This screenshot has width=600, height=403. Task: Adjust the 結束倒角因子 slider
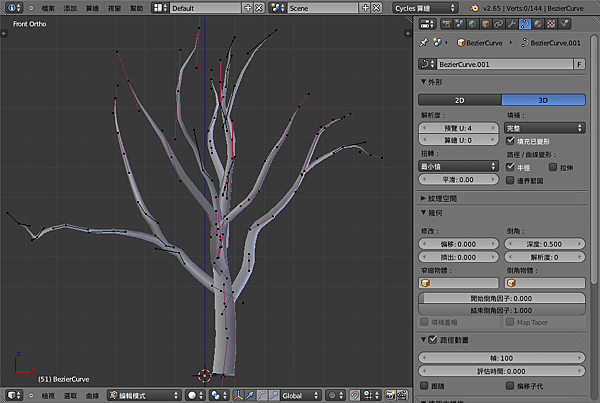pyautogui.click(x=502, y=310)
